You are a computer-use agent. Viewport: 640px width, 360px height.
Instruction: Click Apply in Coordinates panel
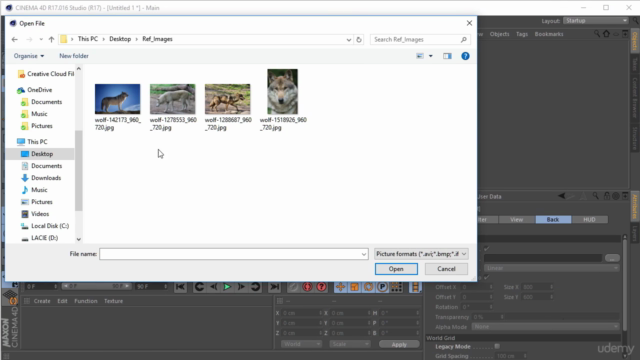coord(399,344)
